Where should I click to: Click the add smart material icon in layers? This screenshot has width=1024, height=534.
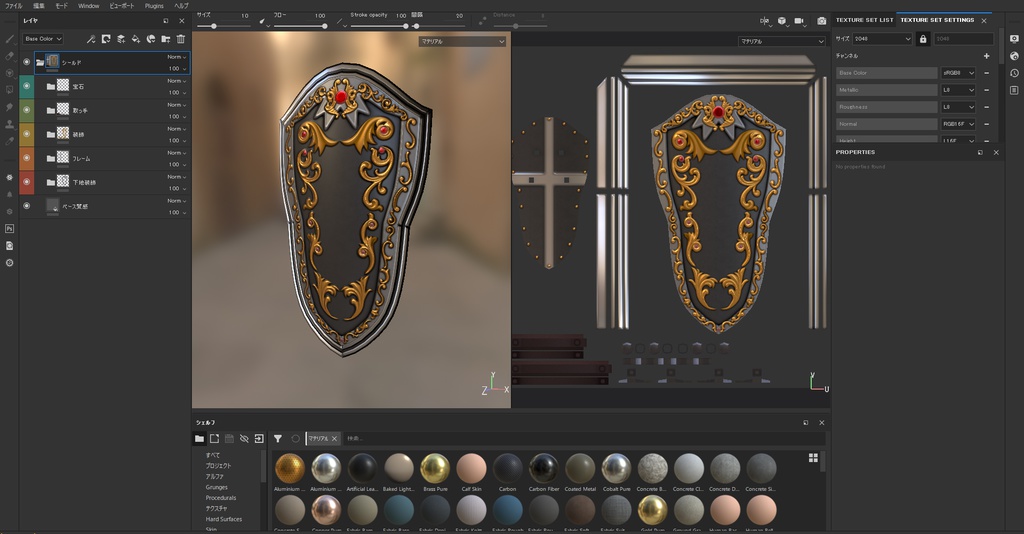pos(151,39)
